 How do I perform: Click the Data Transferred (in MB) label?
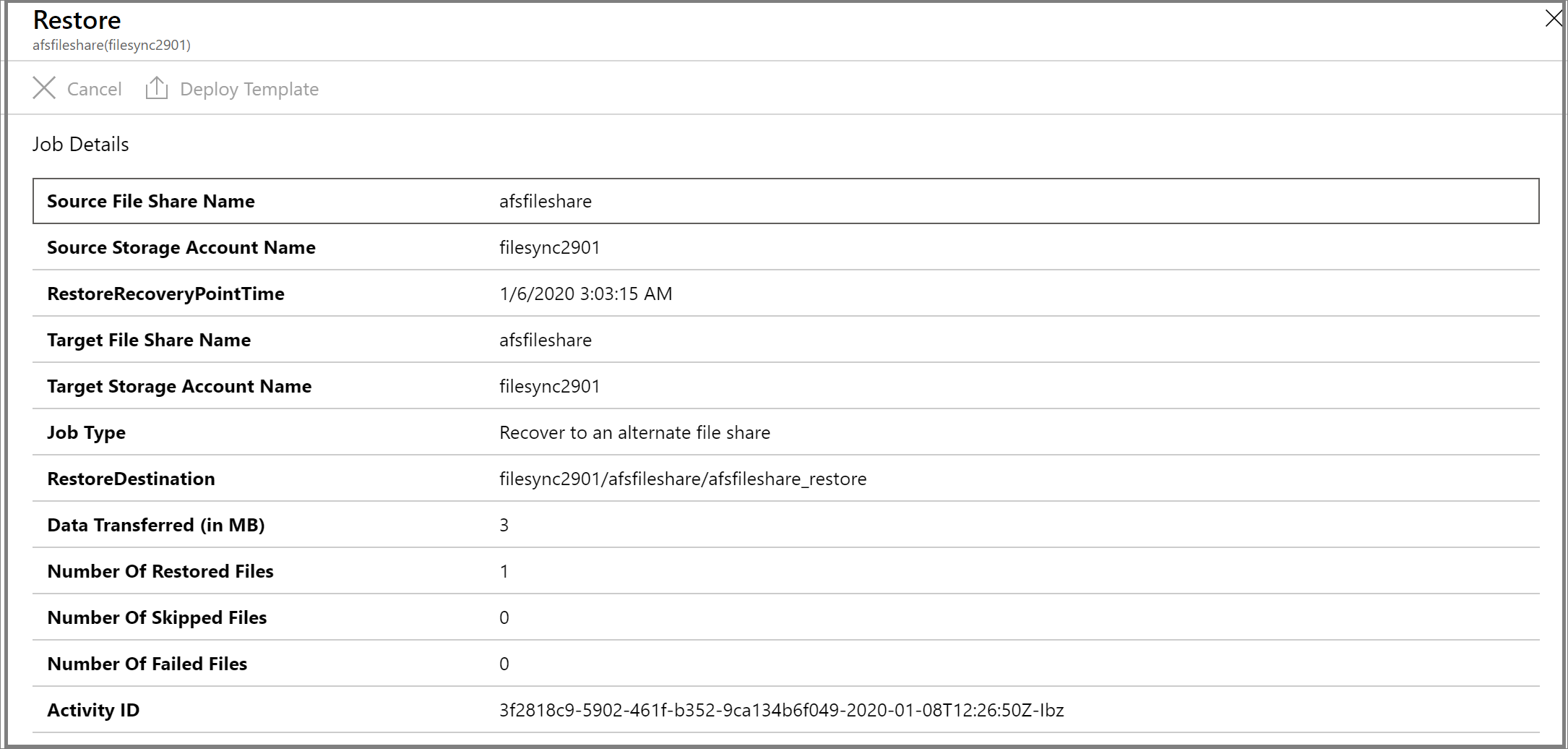tap(156, 525)
